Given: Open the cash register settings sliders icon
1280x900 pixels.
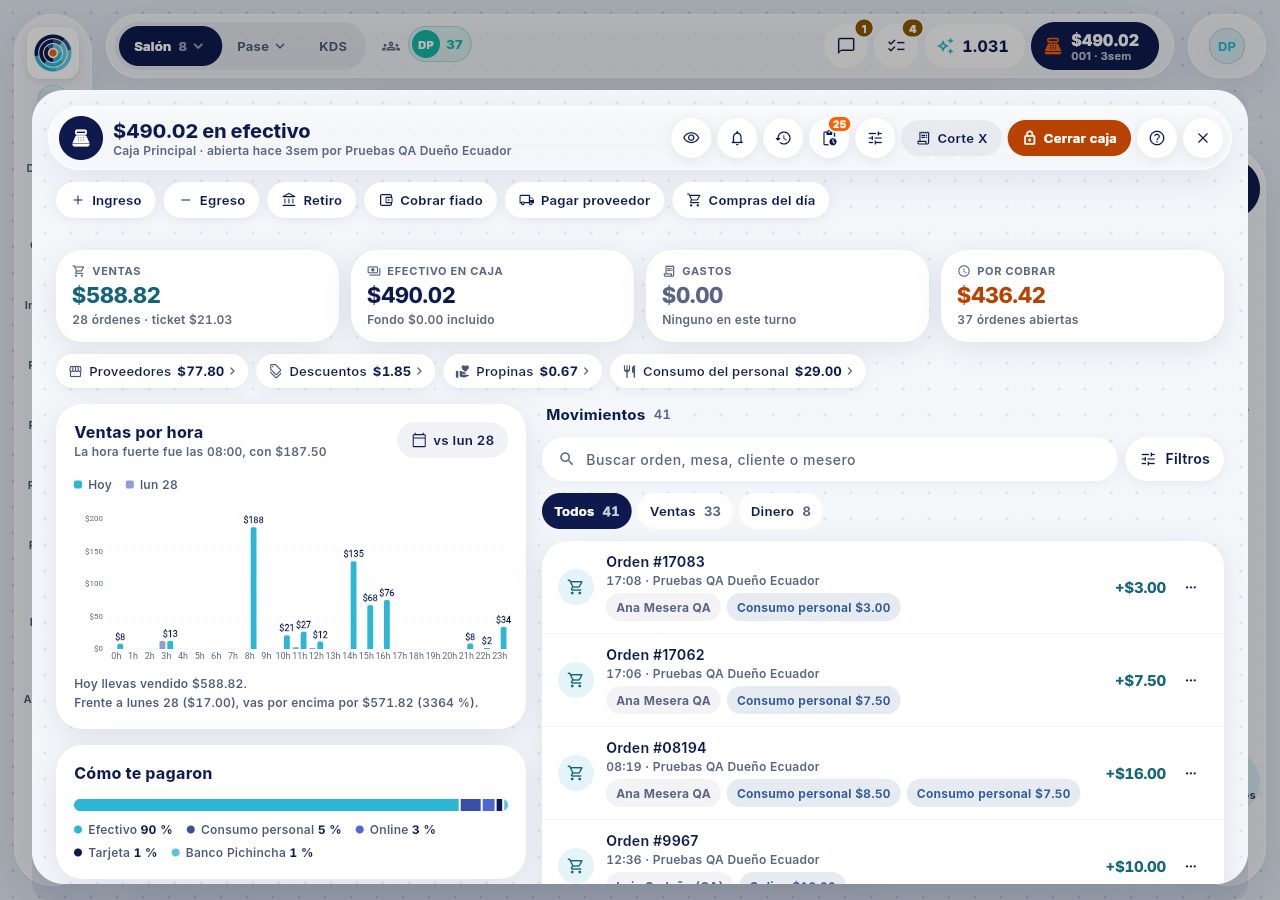Looking at the screenshot, I should [875, 138].
